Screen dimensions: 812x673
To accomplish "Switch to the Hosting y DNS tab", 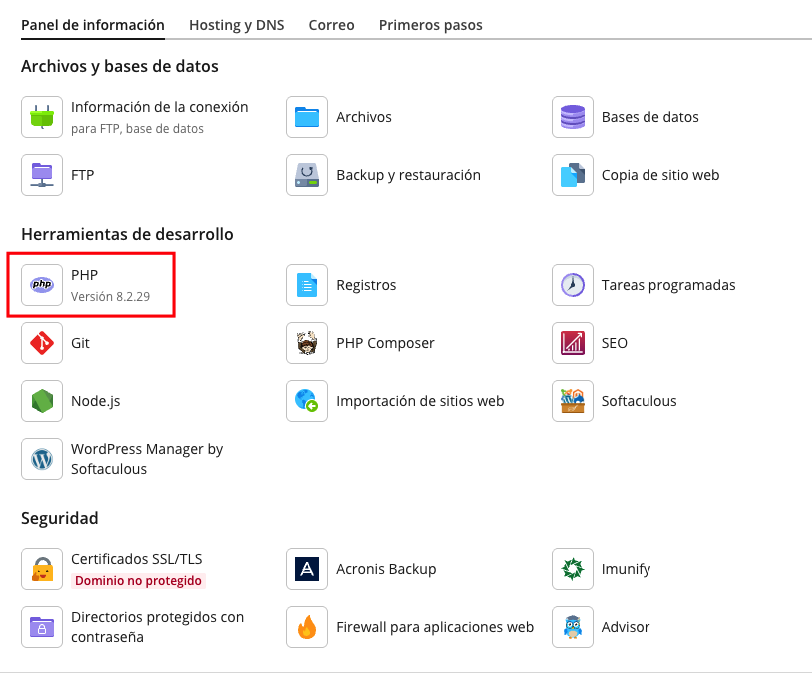I will (x=237, y=25).
